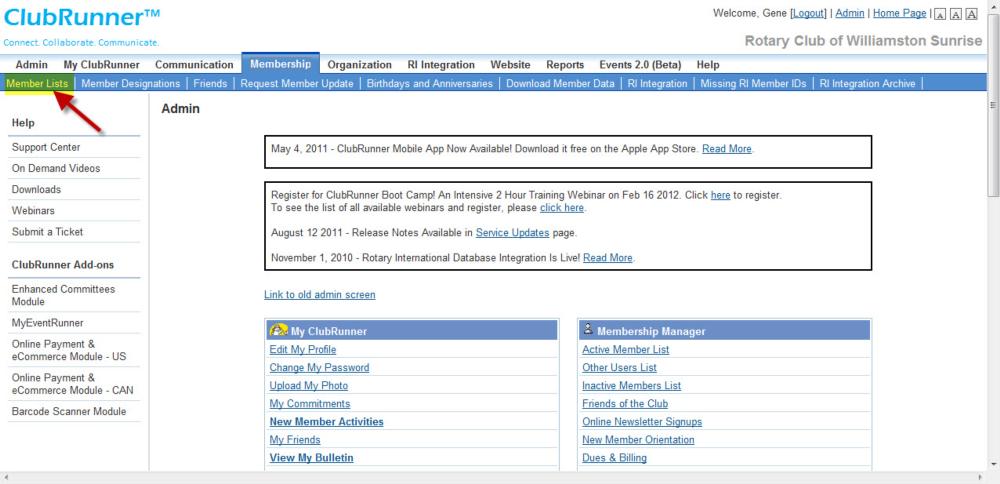The height and width of the screenshot is (484, 1000).
Task: Open Downloads in the sidebar
Action: click(36, 189)
